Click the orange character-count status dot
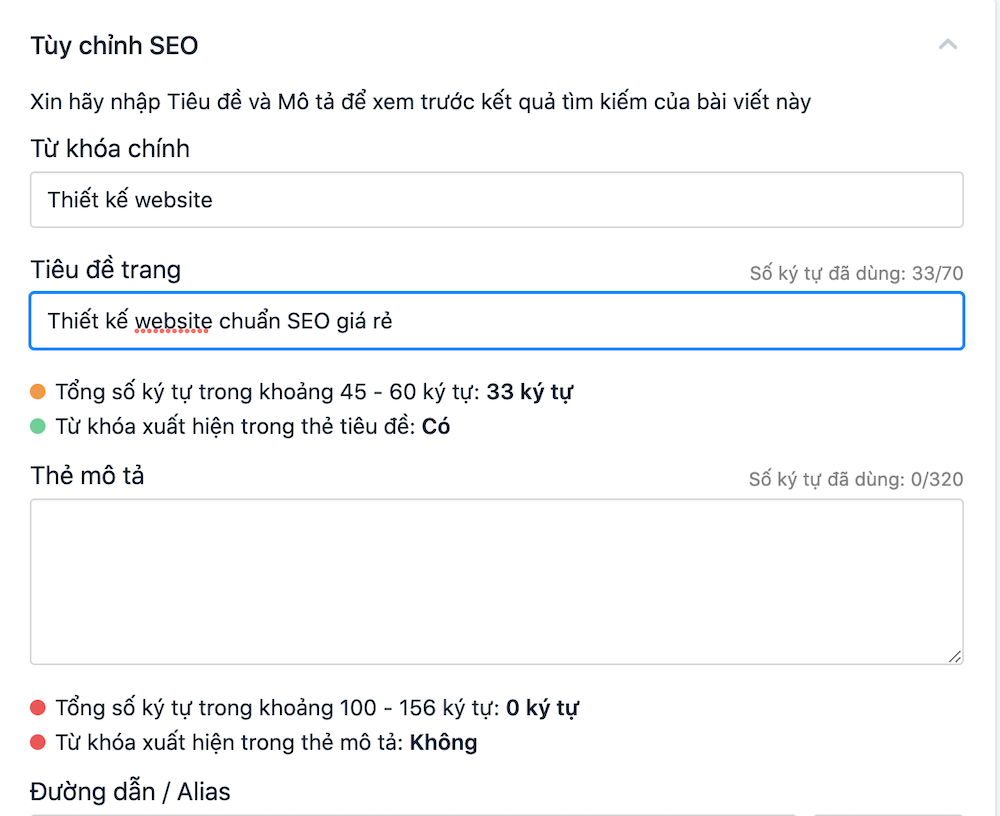1000x816 pixels. click(x=38, y=392)
